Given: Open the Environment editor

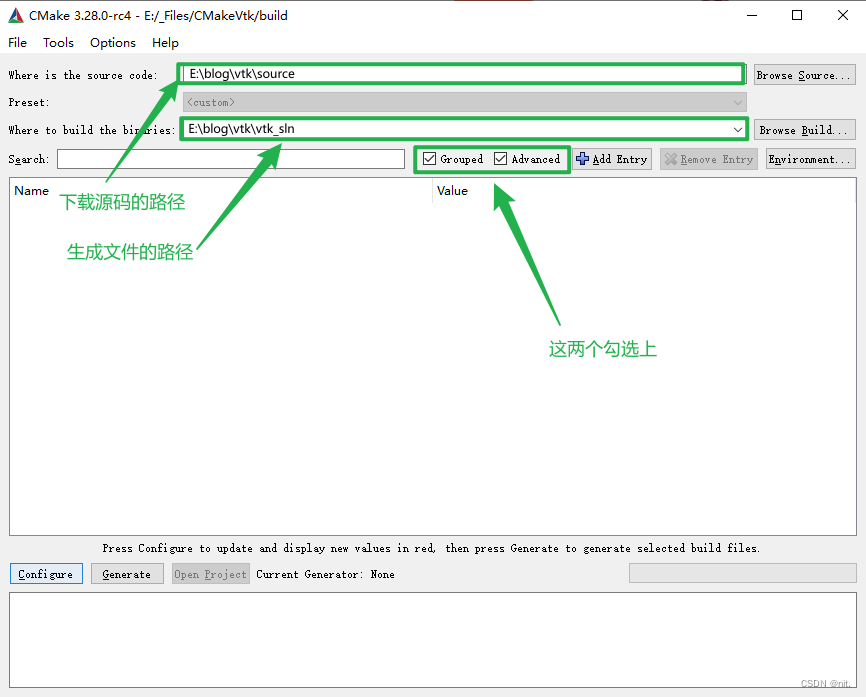Looking at the screenshot, I should coord(810,159).
